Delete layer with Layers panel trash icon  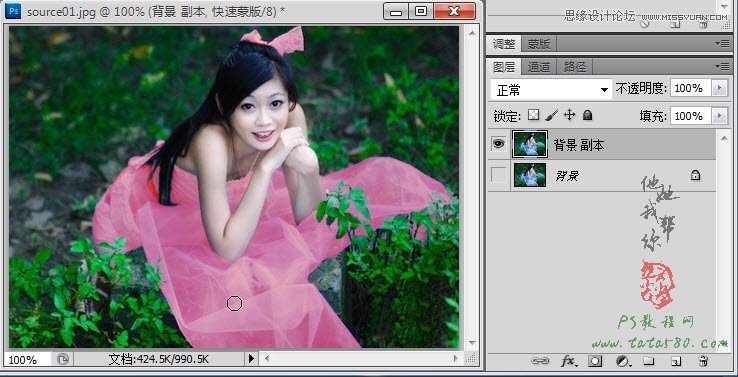click(x=703, y=361)
